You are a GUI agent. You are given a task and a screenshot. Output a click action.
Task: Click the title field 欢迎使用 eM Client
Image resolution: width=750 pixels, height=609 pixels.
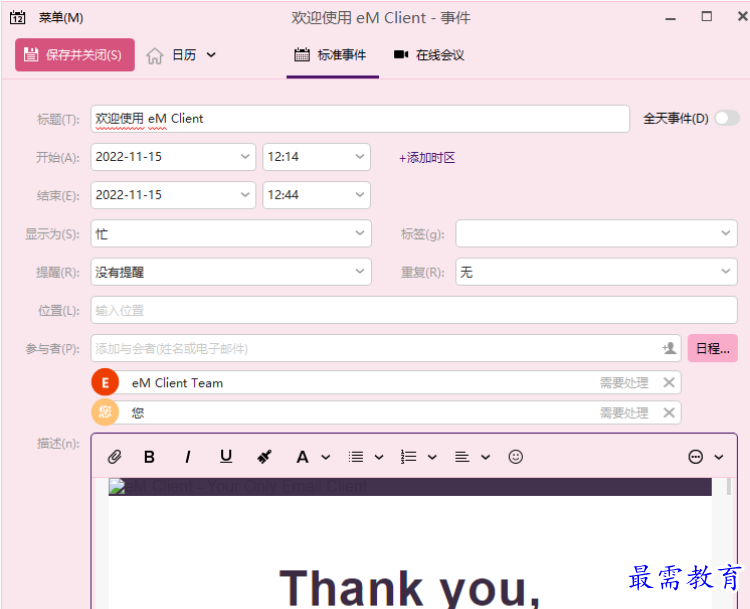pyautogui.click(x=360, y=119)
